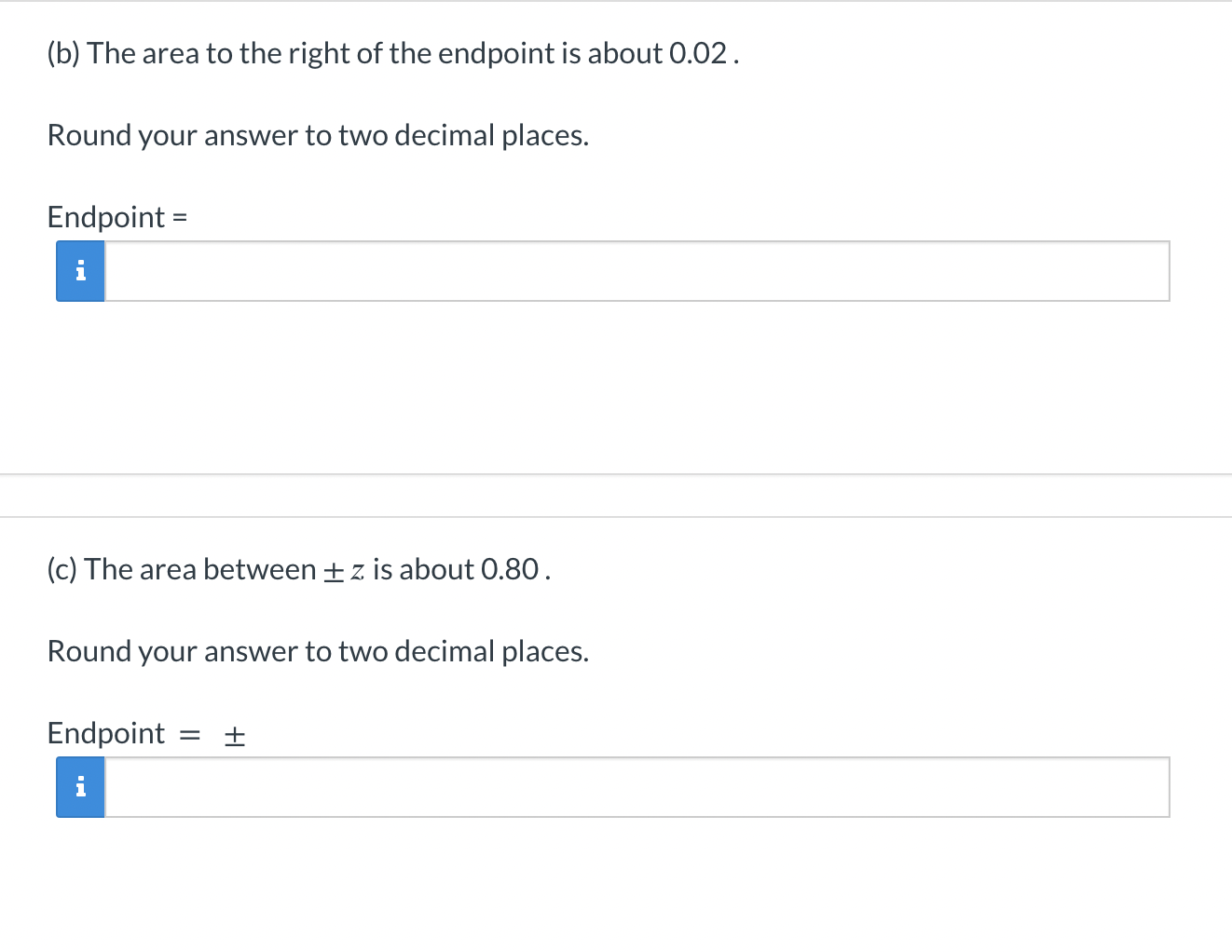
Task: Click 'Round your answer to two decimal places' in part (c)
Action: tap(318, 651)
